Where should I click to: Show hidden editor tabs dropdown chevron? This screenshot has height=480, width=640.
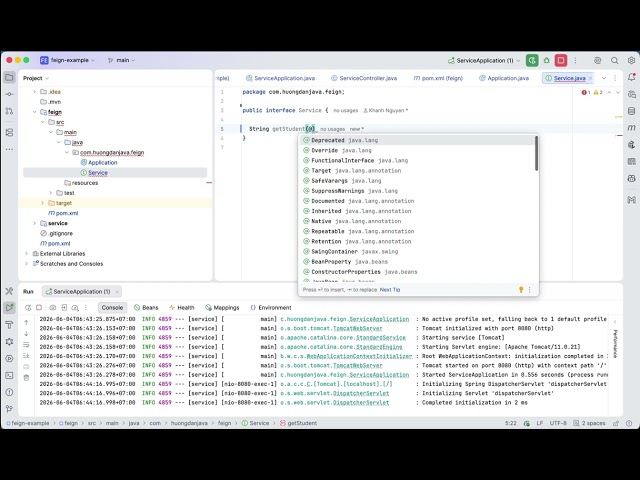(x=604, y=78)
